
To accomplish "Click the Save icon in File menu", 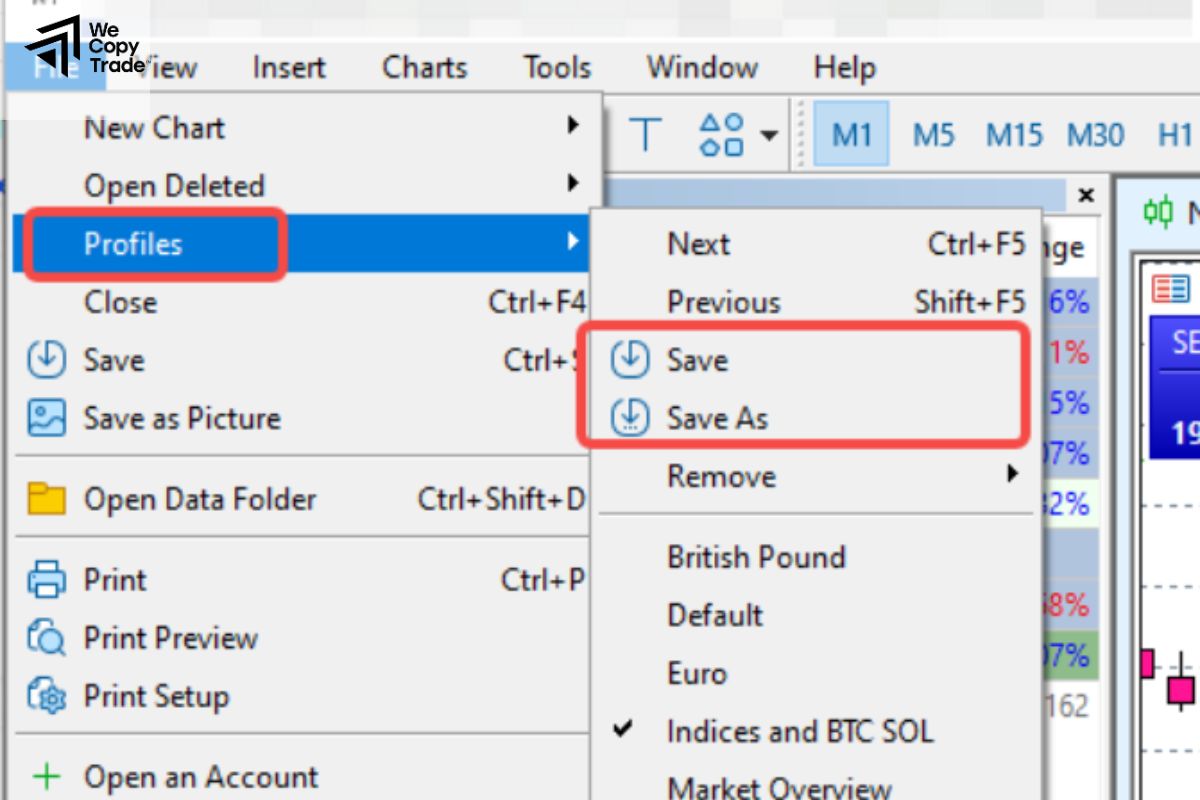I will pyautogui.click(x=46, y=360).
